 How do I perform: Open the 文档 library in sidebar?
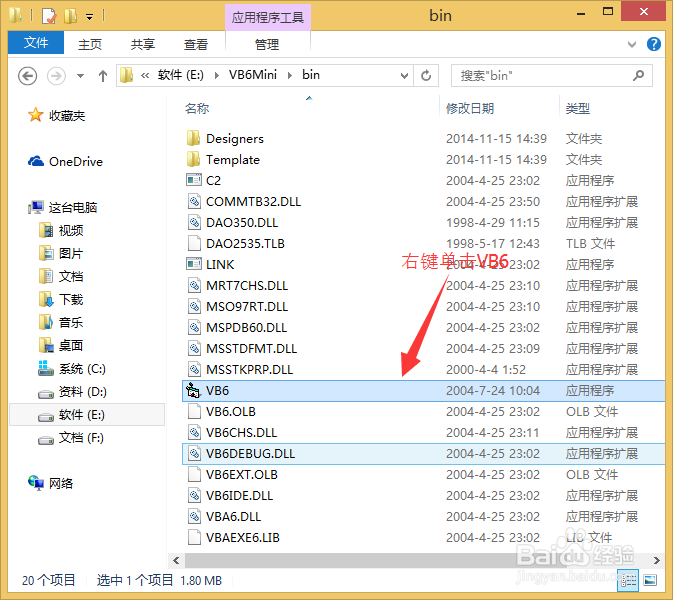coord(71,276)
